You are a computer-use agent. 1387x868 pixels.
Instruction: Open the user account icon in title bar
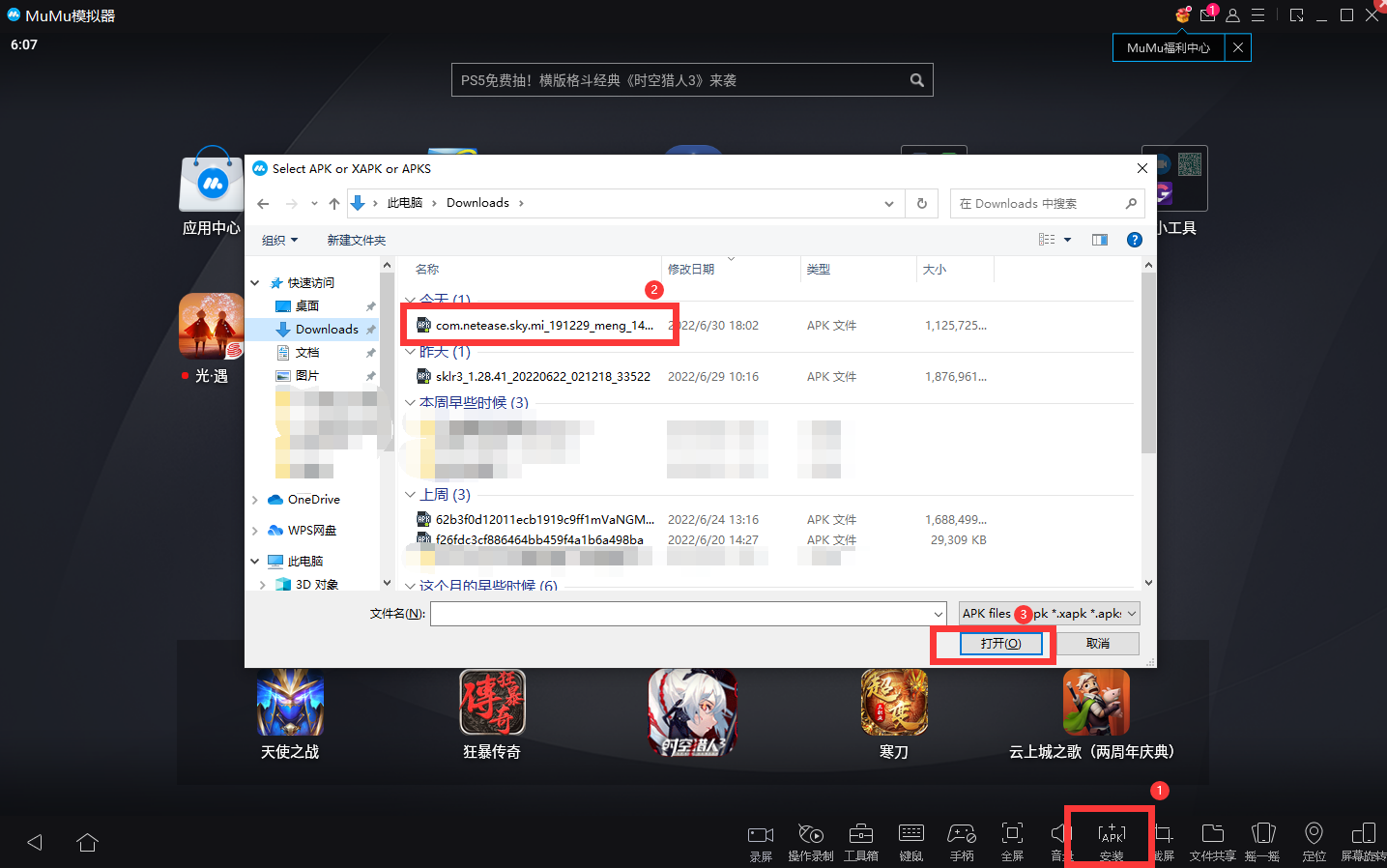(x=1232, y=15)
